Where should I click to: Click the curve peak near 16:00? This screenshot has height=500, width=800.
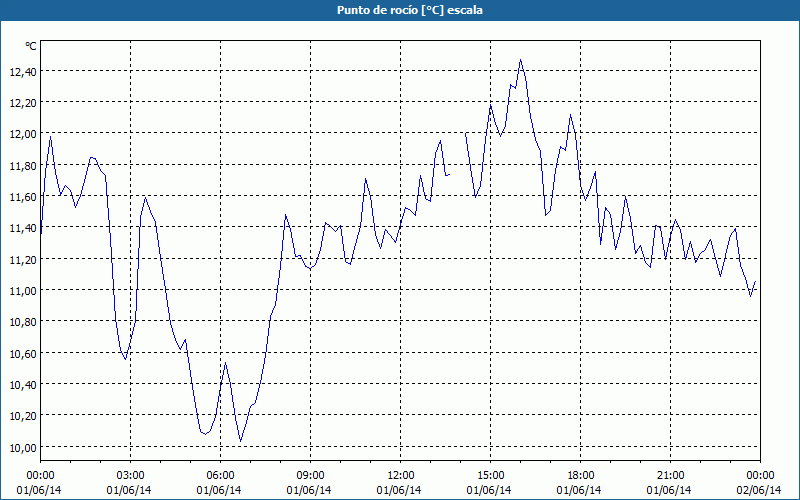pyautogui.click(x=520, y=60)
